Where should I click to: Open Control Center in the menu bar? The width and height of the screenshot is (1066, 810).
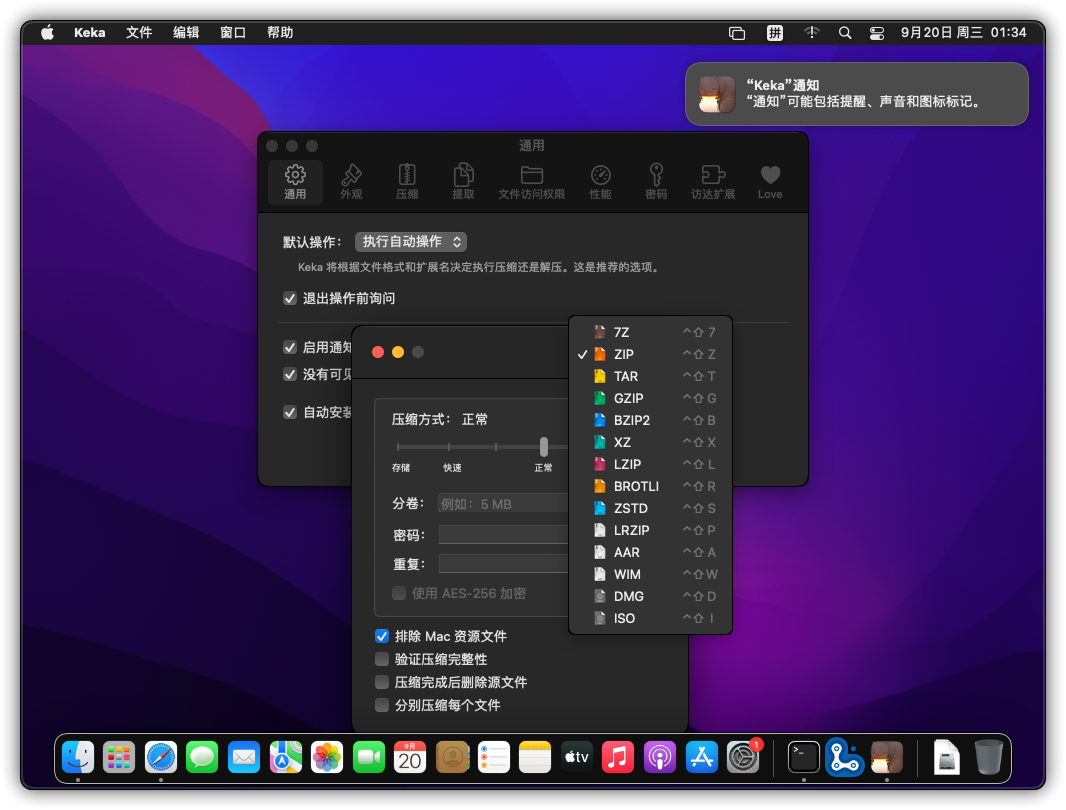pos(877,33)
